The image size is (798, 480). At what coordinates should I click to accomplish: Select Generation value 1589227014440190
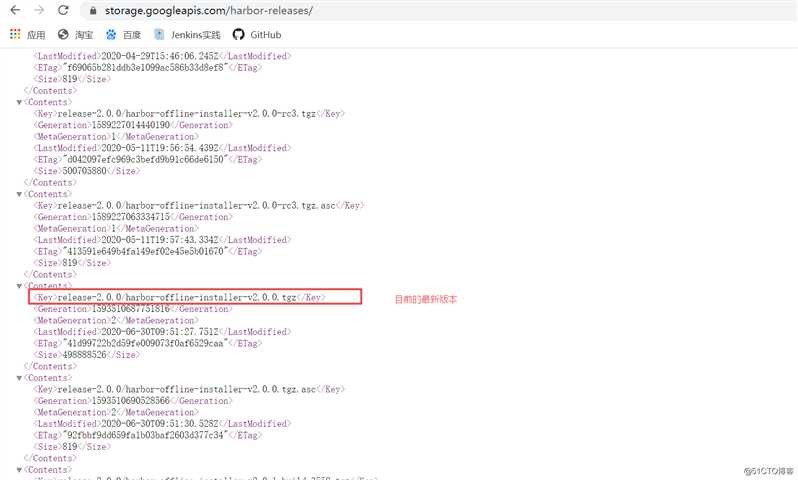pos(131,125)
